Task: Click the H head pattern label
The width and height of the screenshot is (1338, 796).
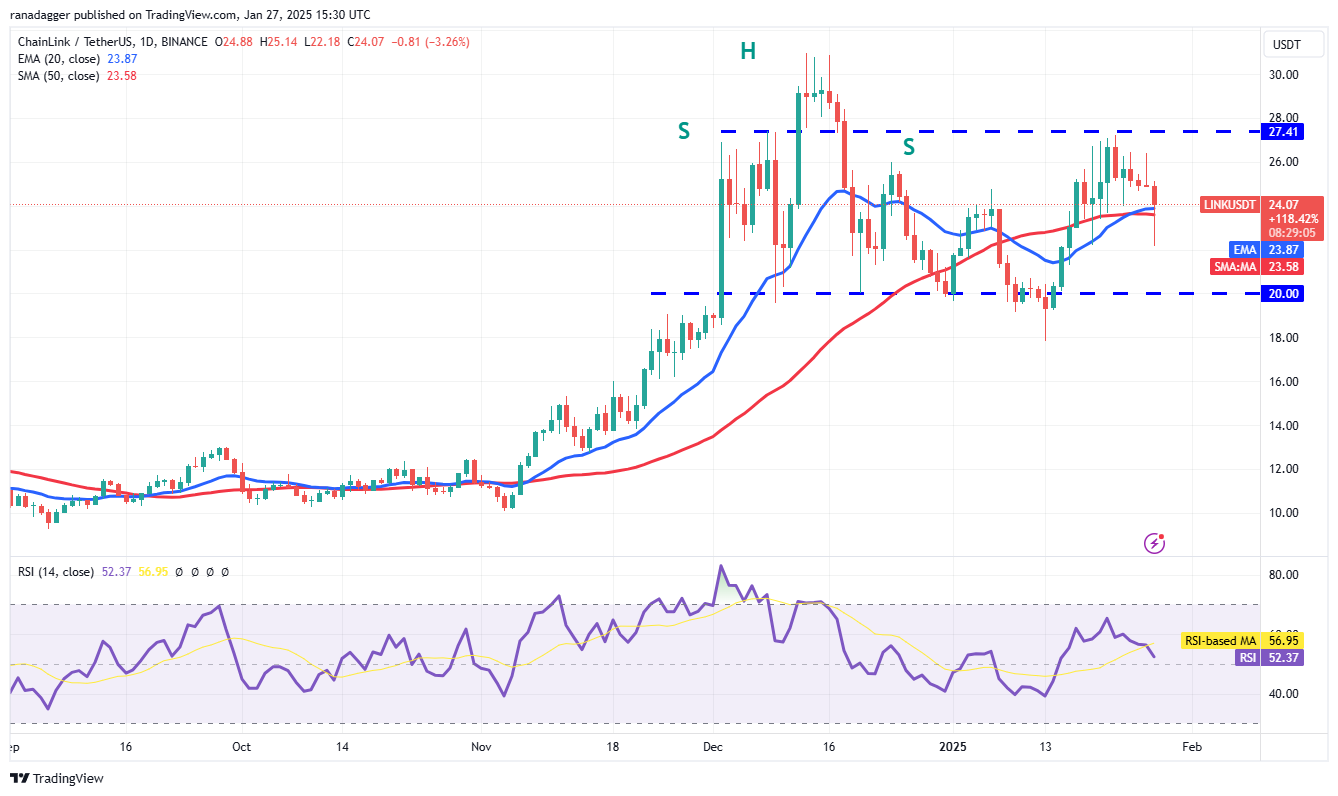Action: (x=748, y=52)
